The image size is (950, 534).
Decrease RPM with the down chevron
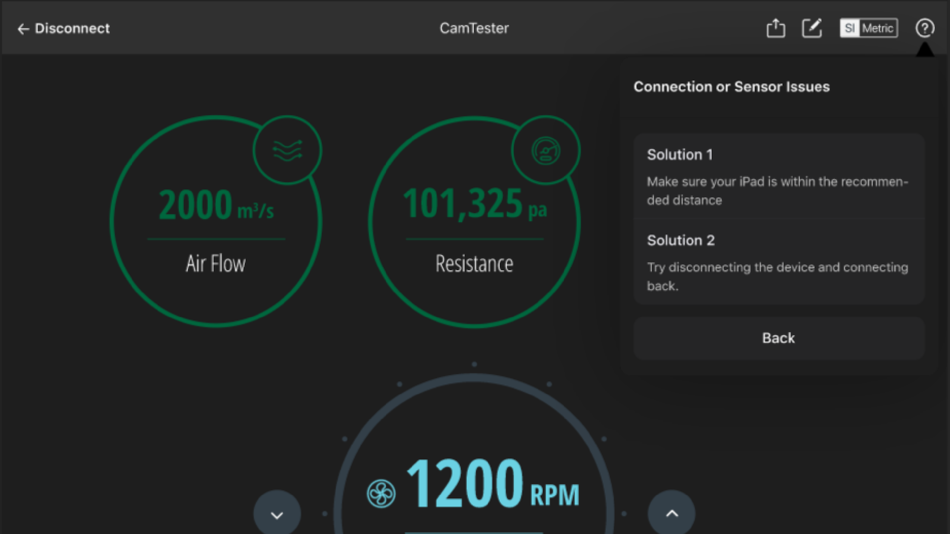[277, 514]
